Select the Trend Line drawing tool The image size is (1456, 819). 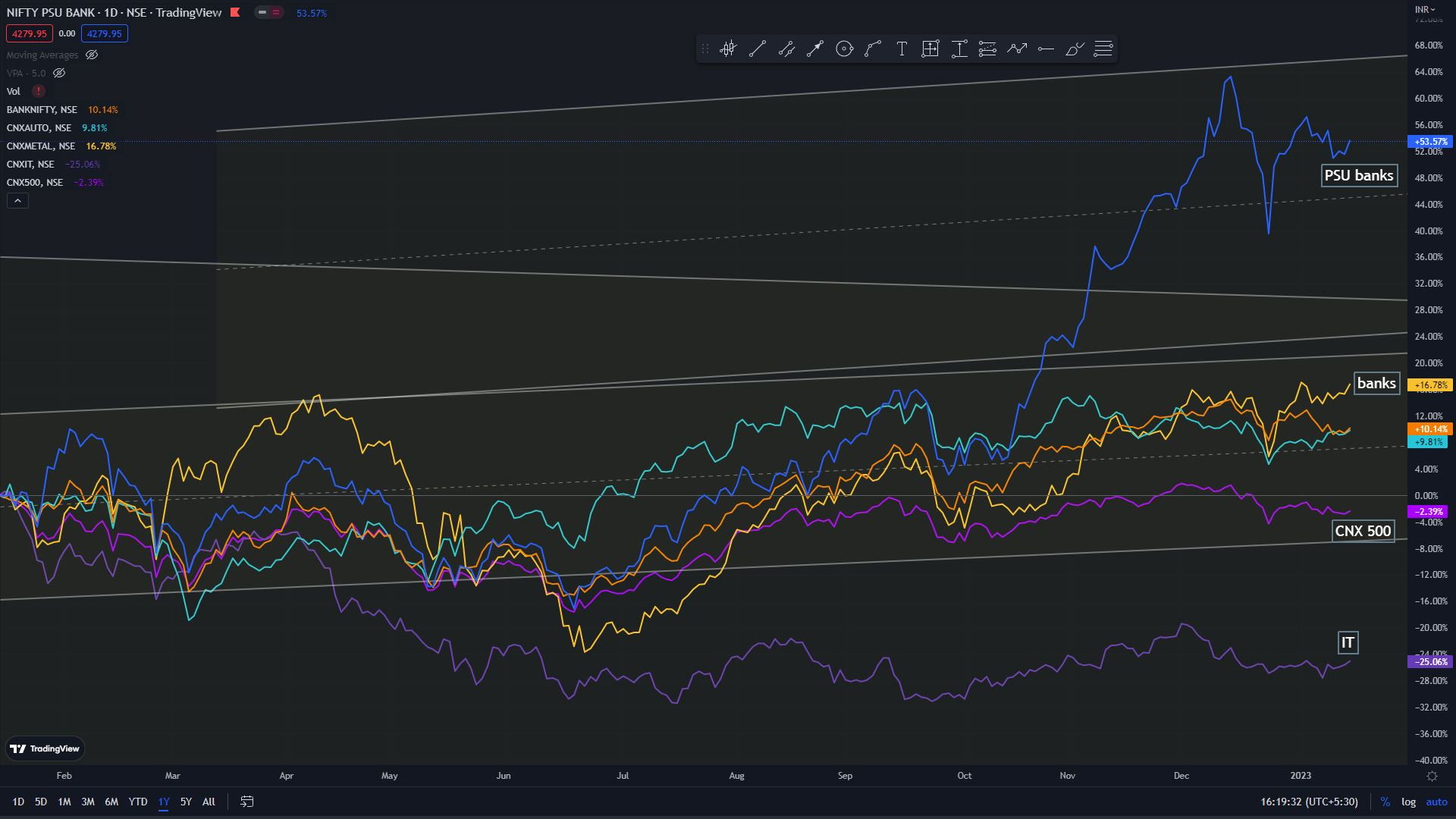point(757,49)
